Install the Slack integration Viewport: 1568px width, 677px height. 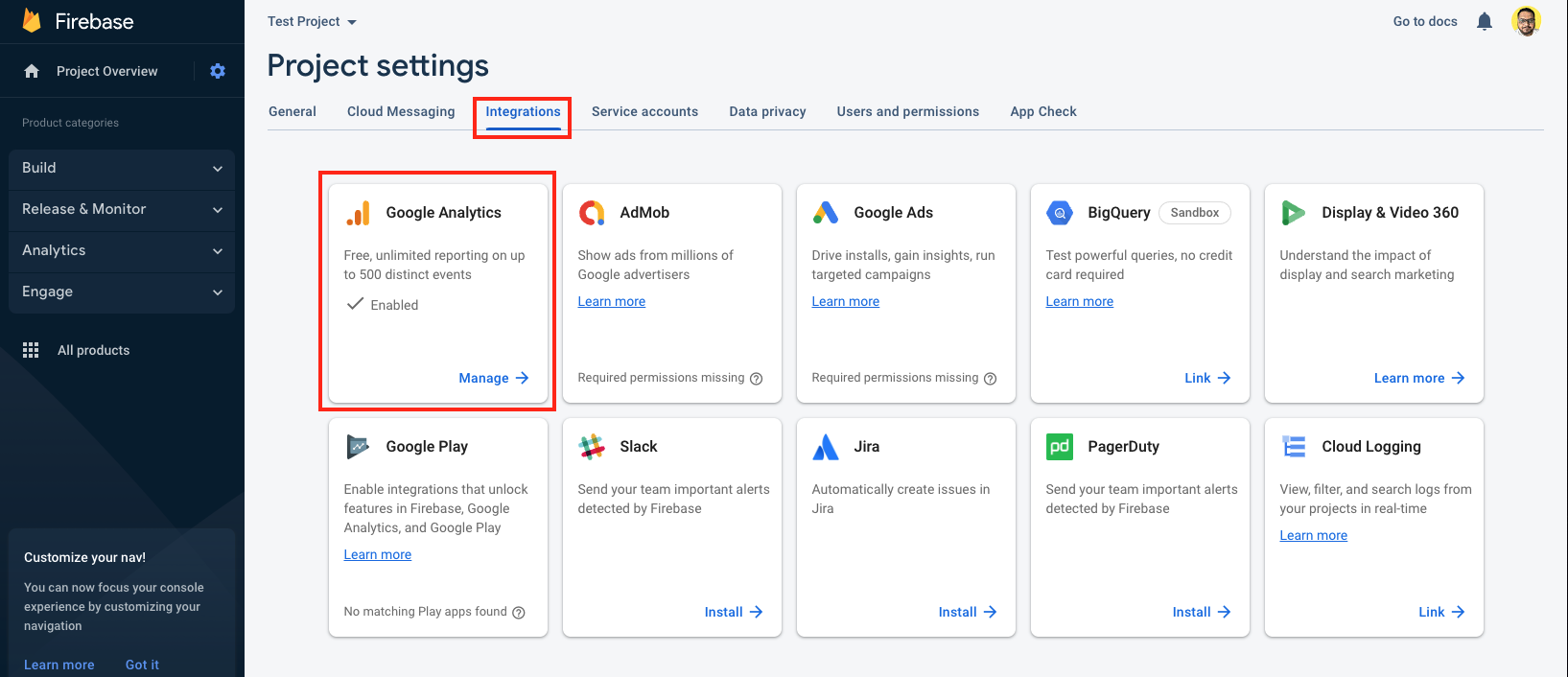click(733, 612)
